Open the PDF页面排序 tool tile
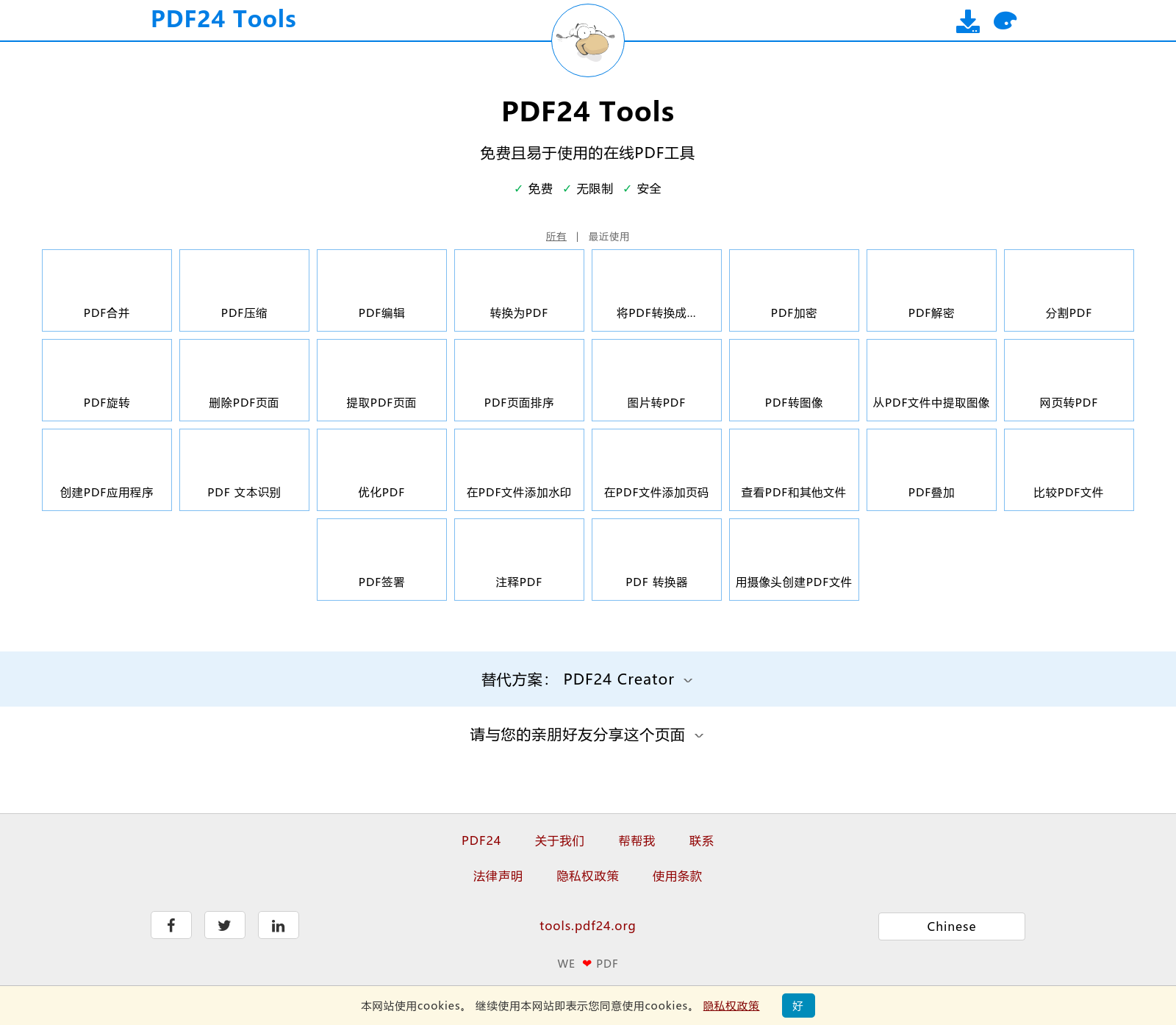The image size is (1176, 1025). tap(519, 380)
